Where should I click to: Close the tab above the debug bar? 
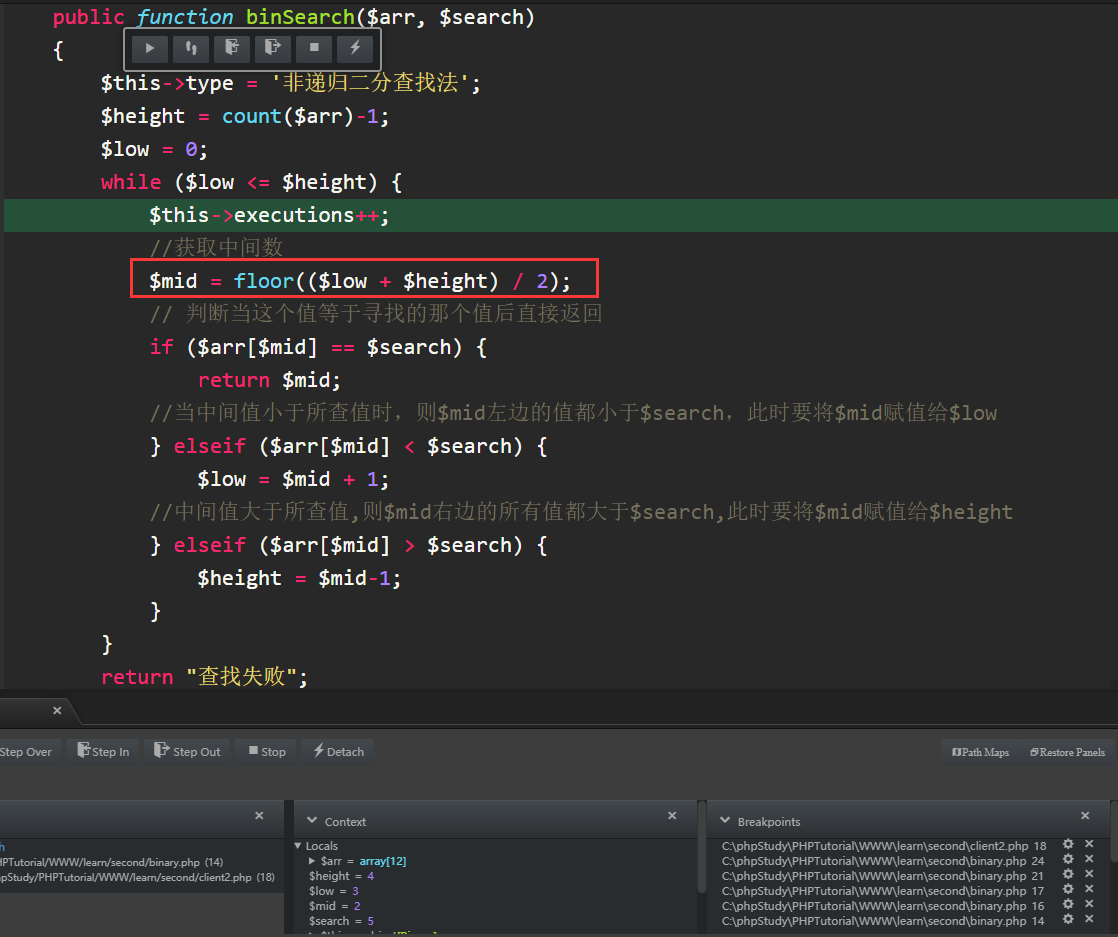click(57, 710)
